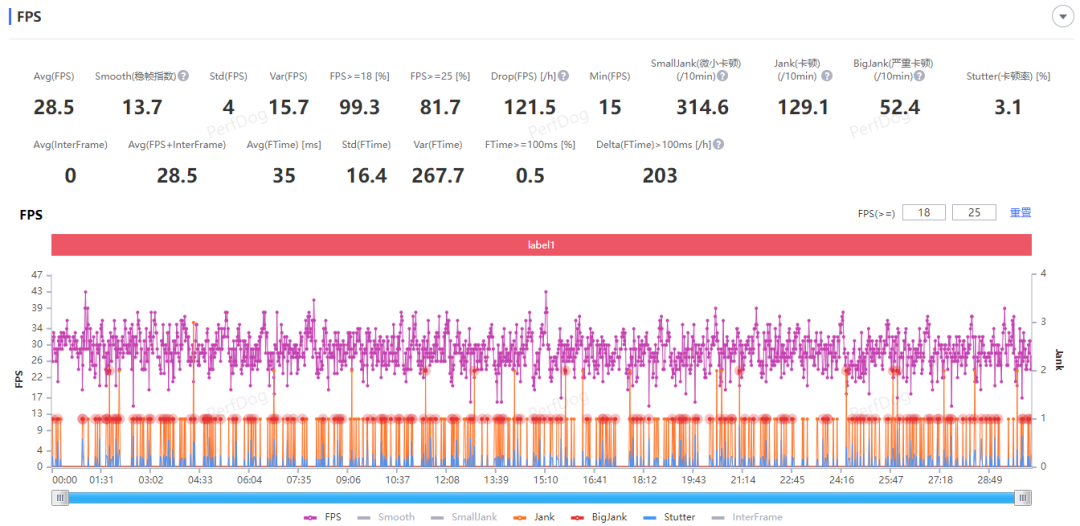
Task: Select the red label1 bar
Action: tap(541, 244)
